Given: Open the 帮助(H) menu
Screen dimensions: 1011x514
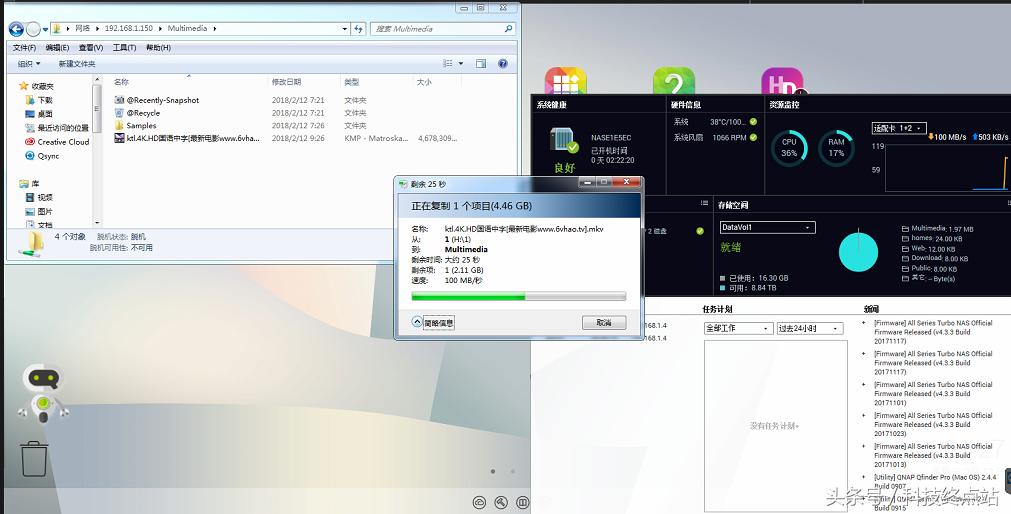Looking at the screenshot, I should pyautogui.click(x=158, y=48).
